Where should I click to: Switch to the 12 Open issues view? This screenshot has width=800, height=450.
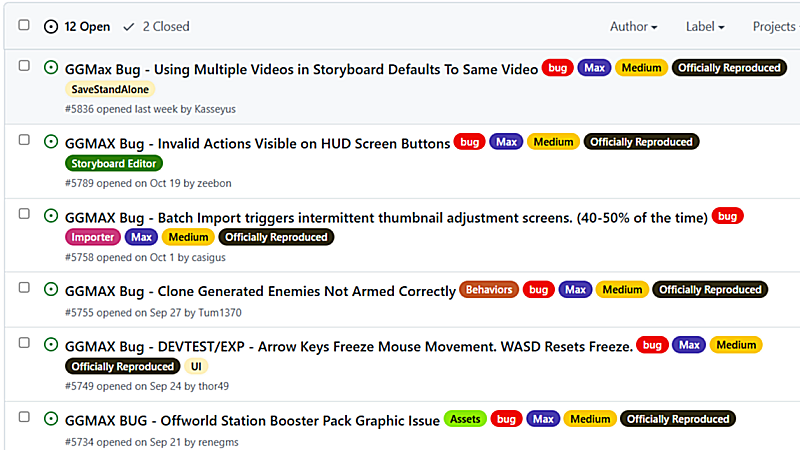coord(87,27)
